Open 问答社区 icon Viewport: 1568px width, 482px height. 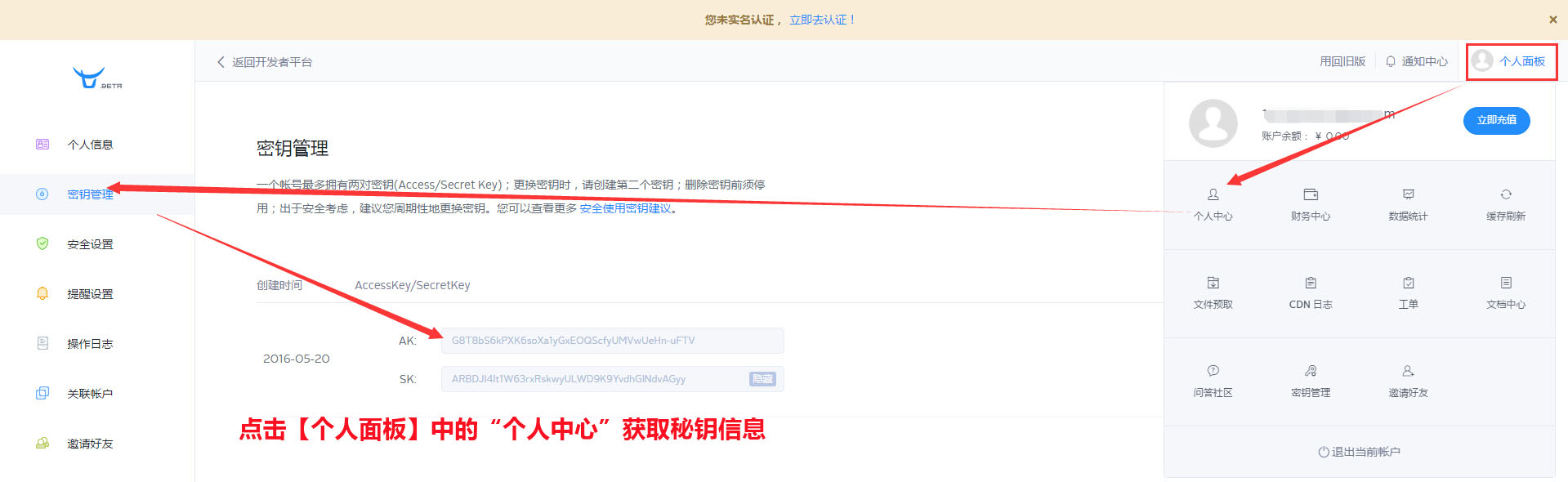tap(1213, 372)
